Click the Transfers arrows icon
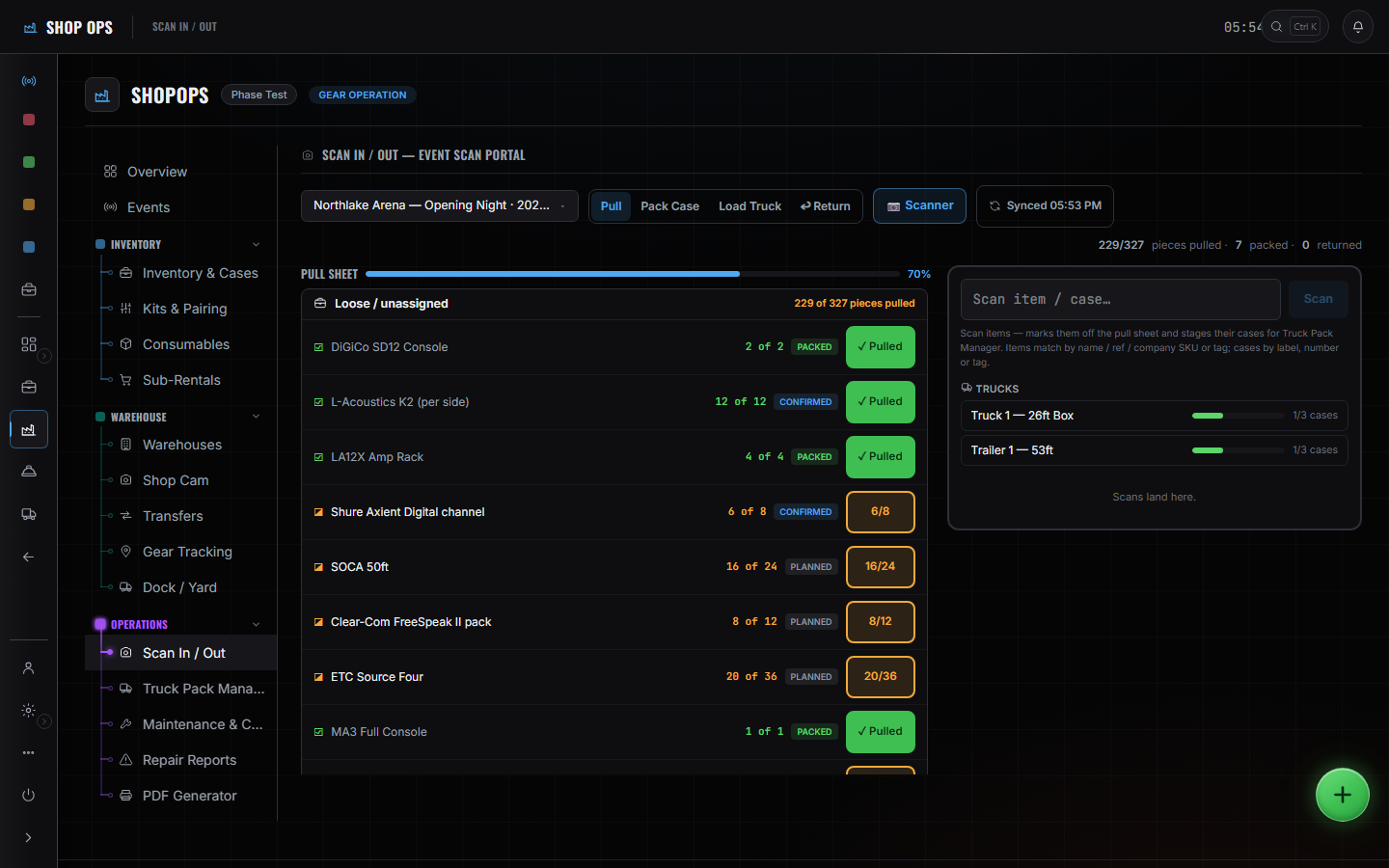1389x868 pixels. tap(125, 516)
